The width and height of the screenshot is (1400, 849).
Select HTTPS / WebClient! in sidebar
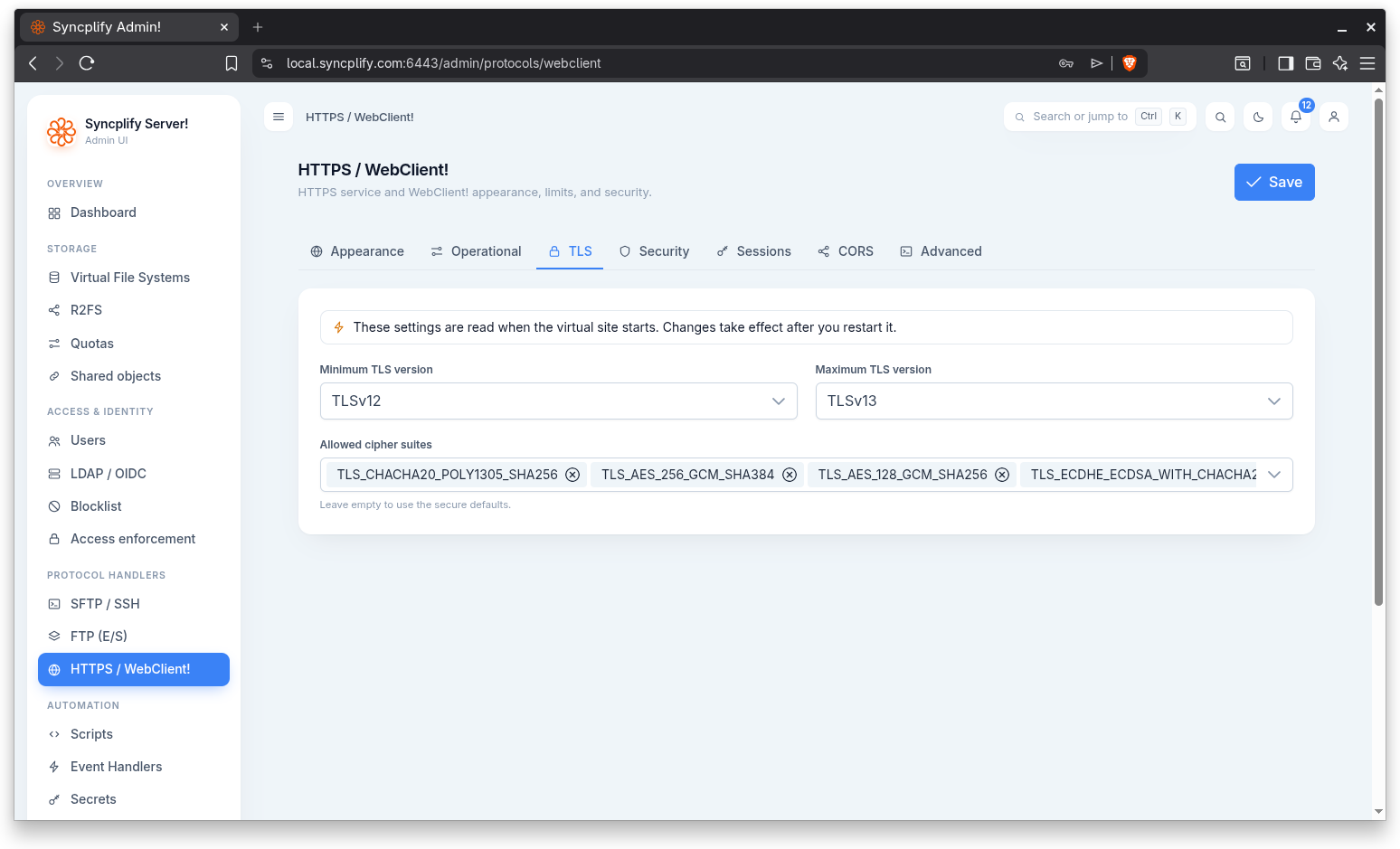click(134, 669)
